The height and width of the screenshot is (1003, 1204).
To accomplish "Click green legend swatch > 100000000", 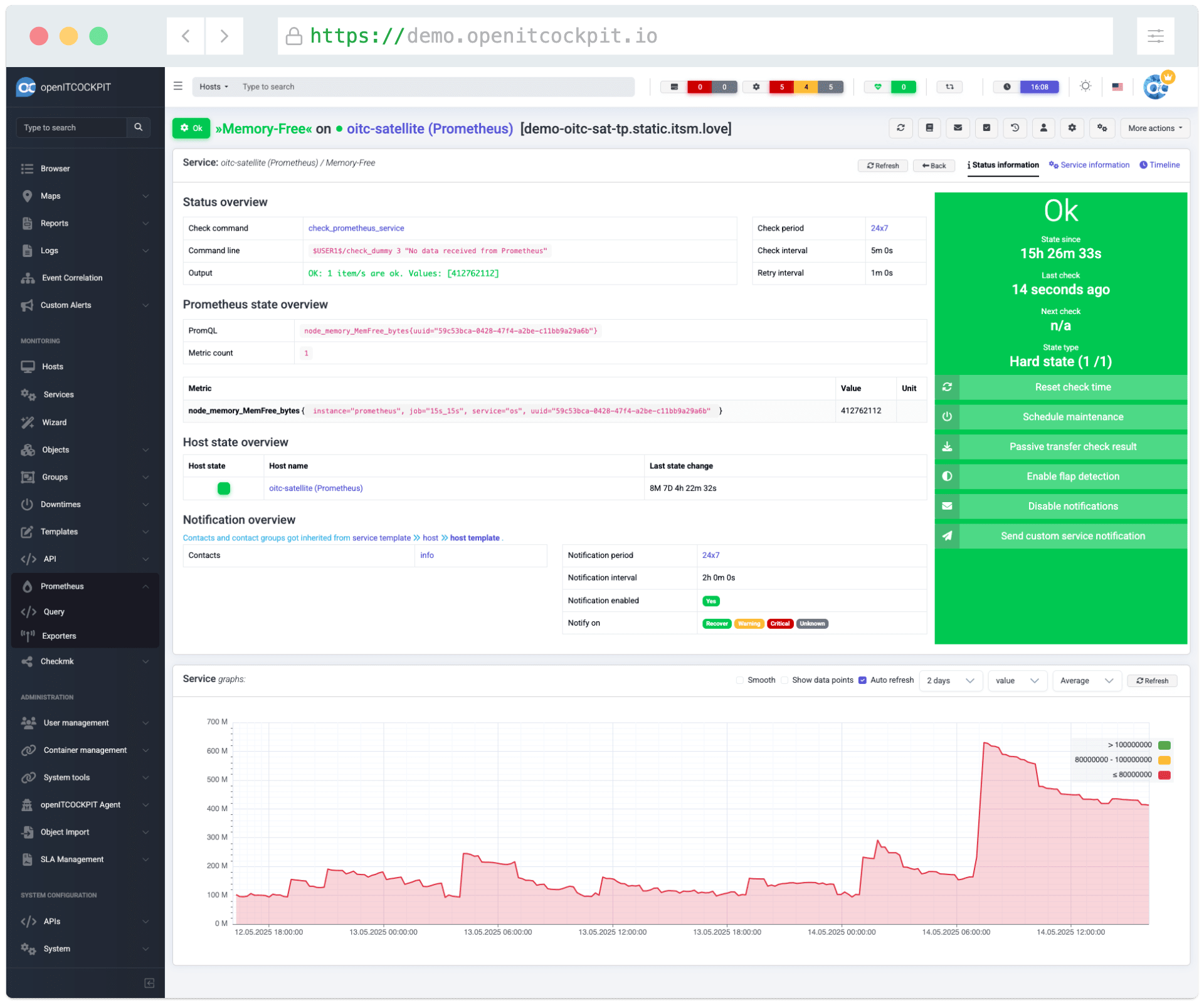I will [x=1164, y=745].
